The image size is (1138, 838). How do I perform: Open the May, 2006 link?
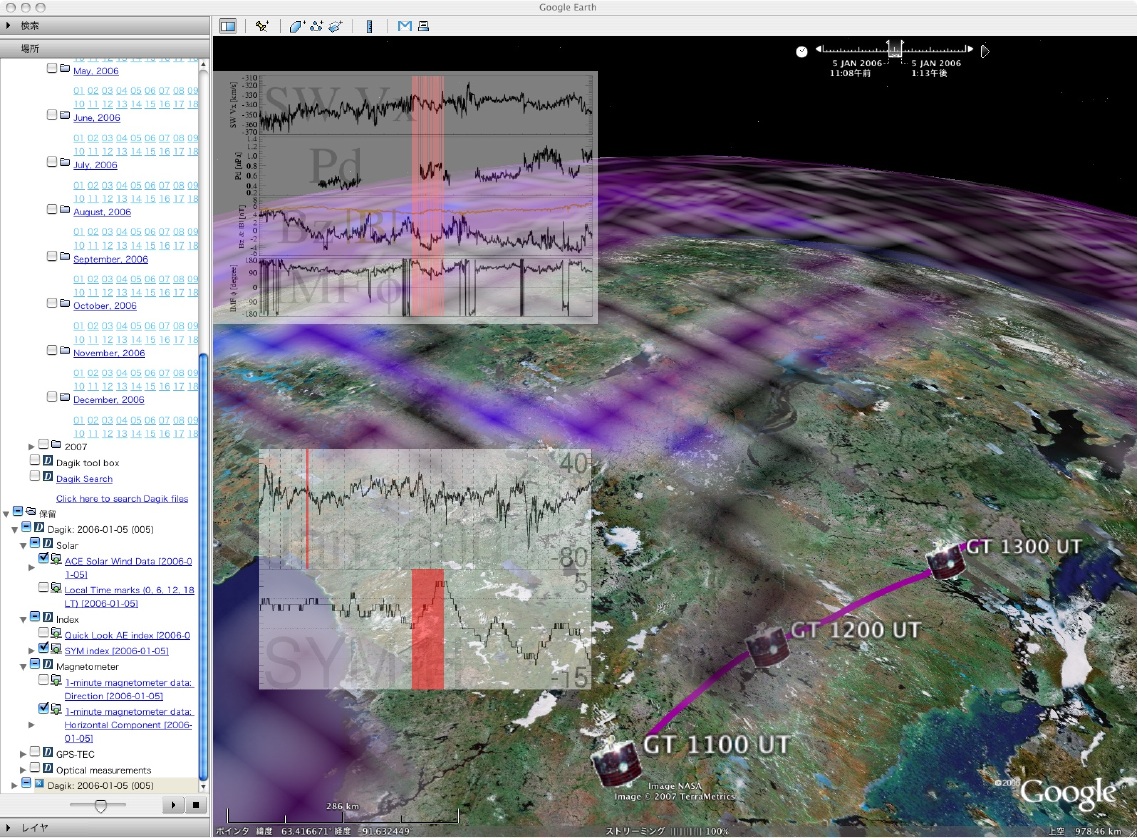(x=96, y=71)
